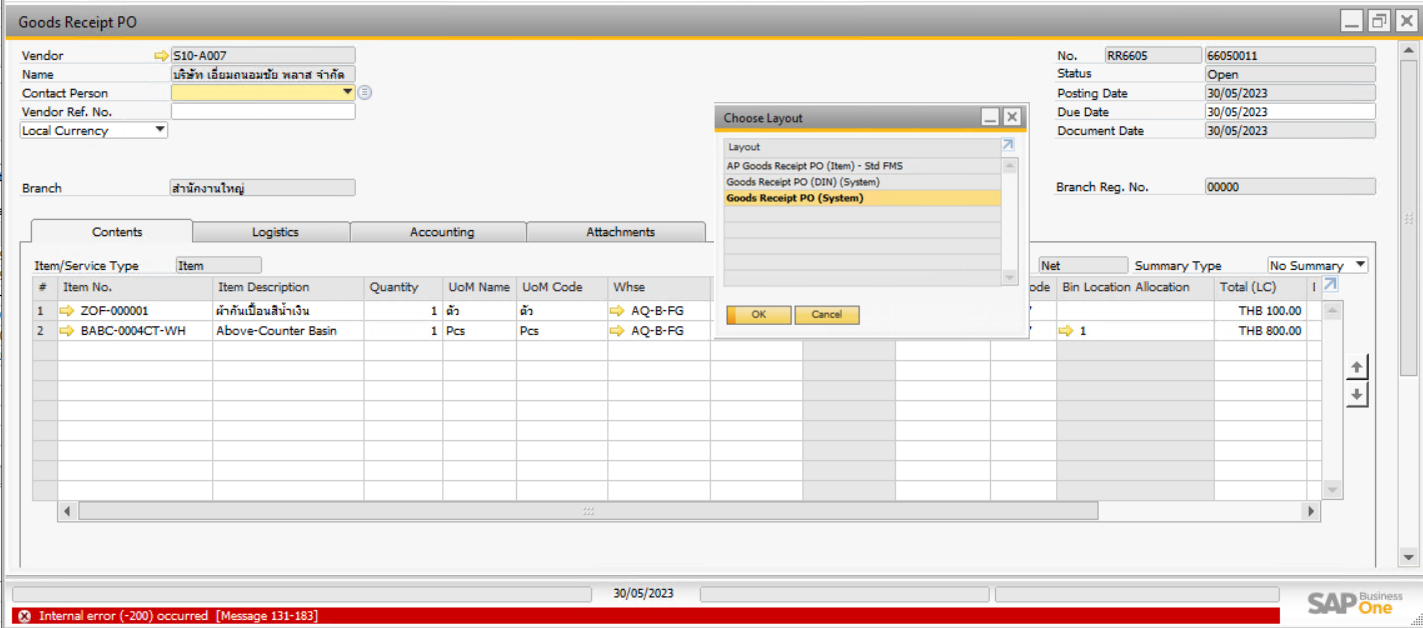Move selected row down with arrow
This screenshot has width=1423, height=628.
pos(1356,395)
